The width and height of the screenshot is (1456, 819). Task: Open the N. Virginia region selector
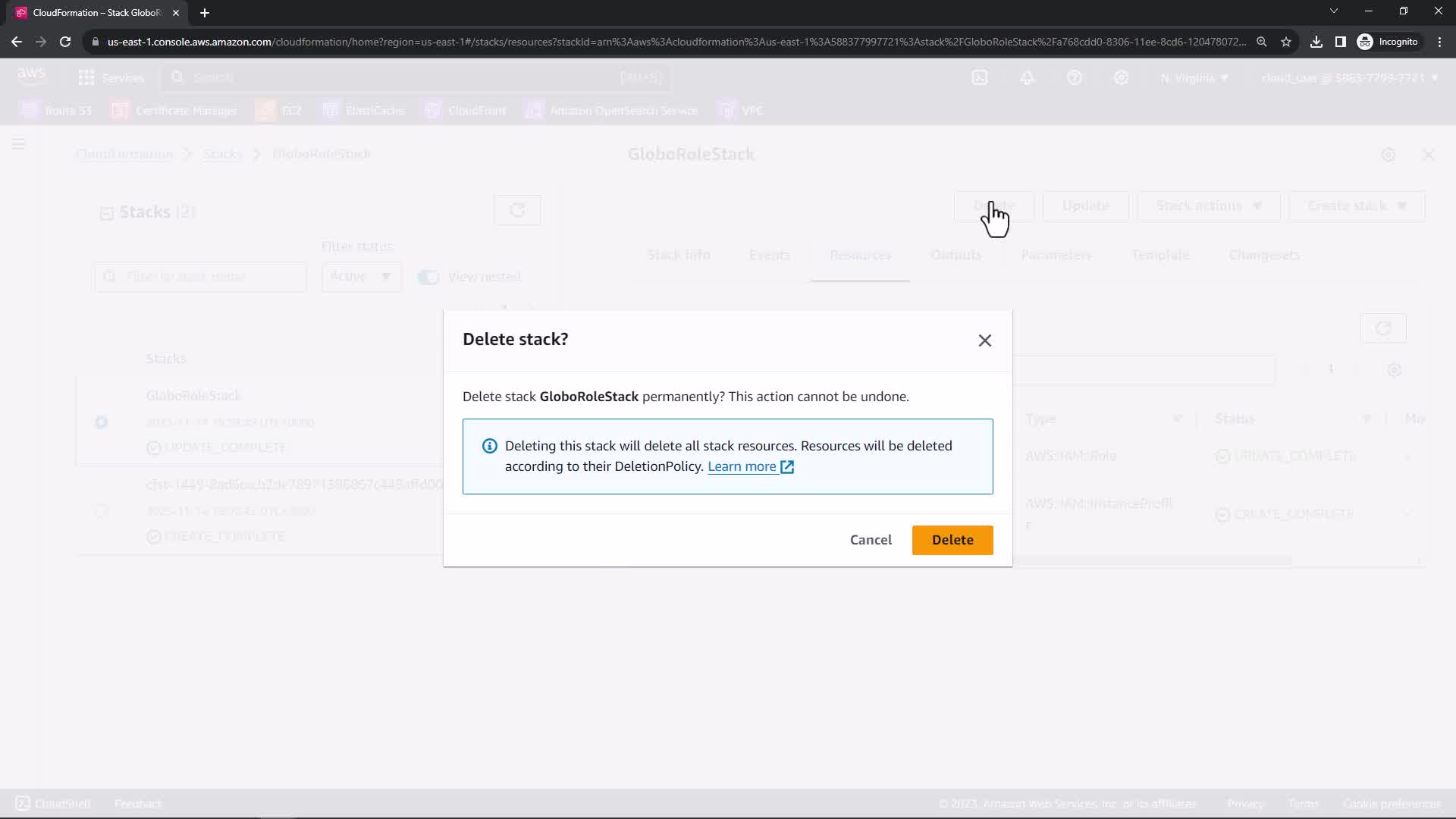(1194, 77)
